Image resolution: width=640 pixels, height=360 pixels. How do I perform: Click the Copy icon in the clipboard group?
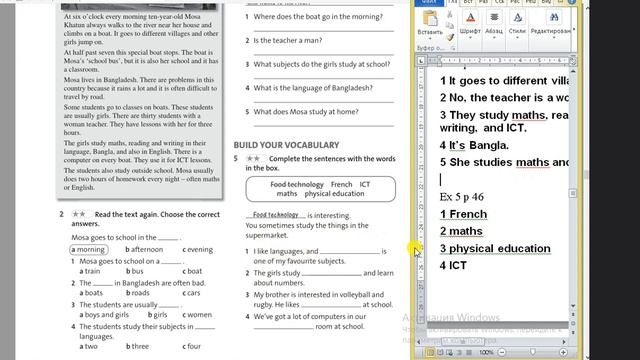coord(450,26)
